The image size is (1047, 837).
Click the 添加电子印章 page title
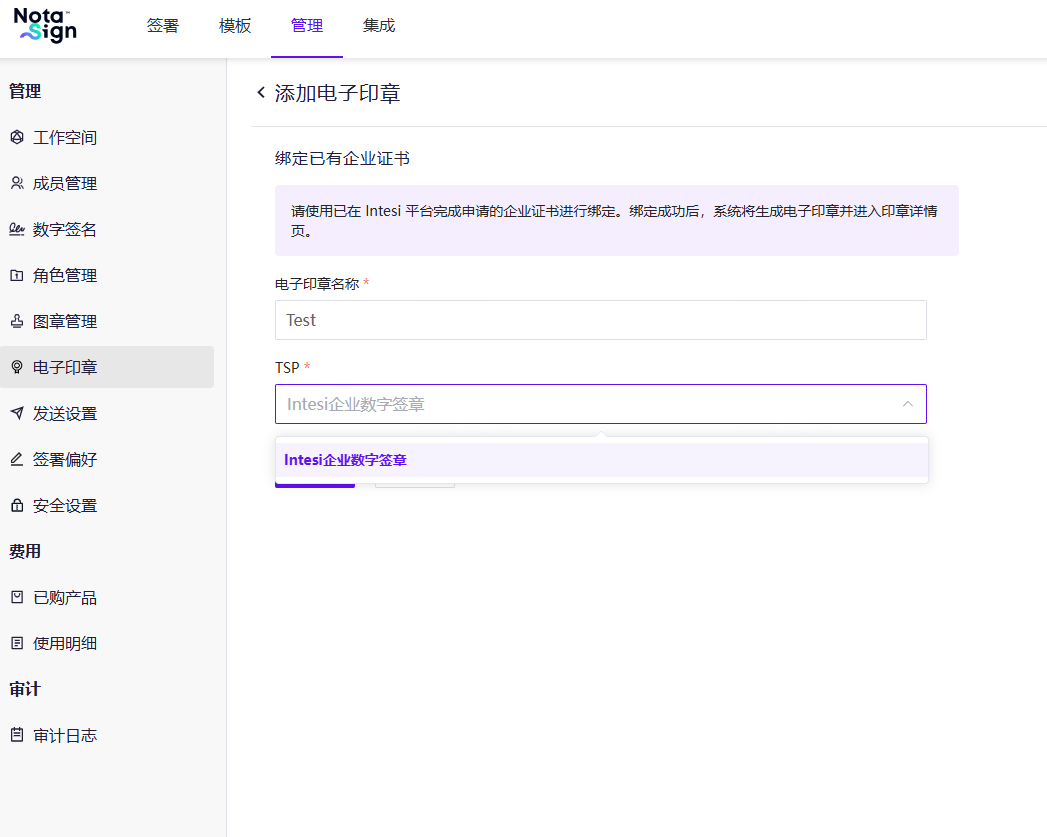pos(337,93)
